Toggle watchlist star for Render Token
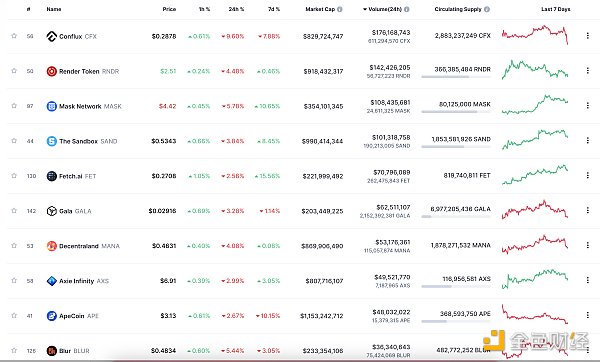Viewport: 600px width, 362px height. pyautogui.click(x=14, y=71)
